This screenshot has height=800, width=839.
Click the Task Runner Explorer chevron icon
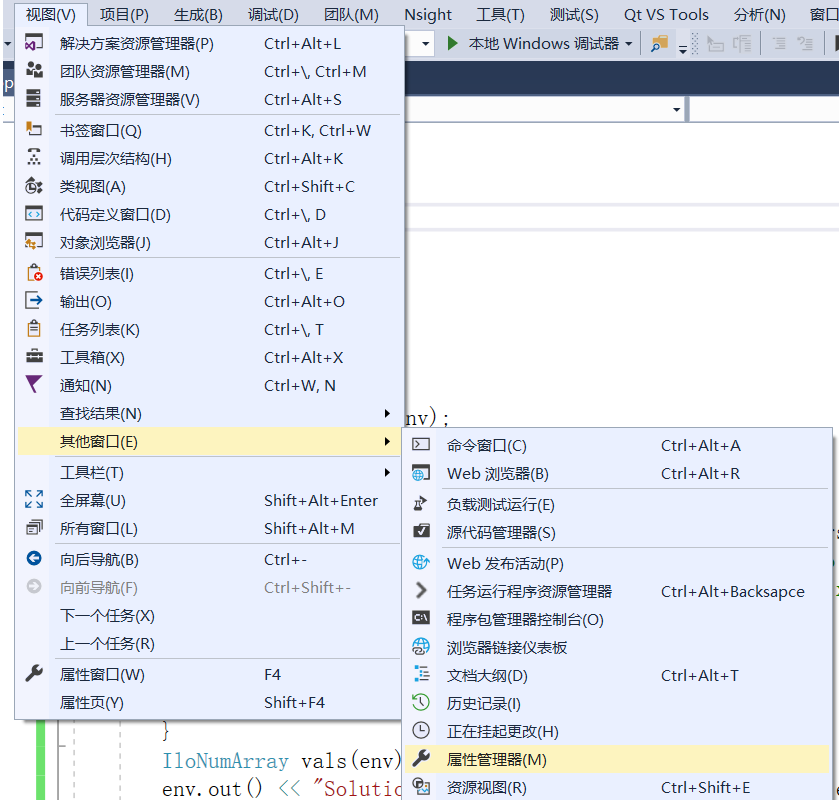click(x=421, y=590)
